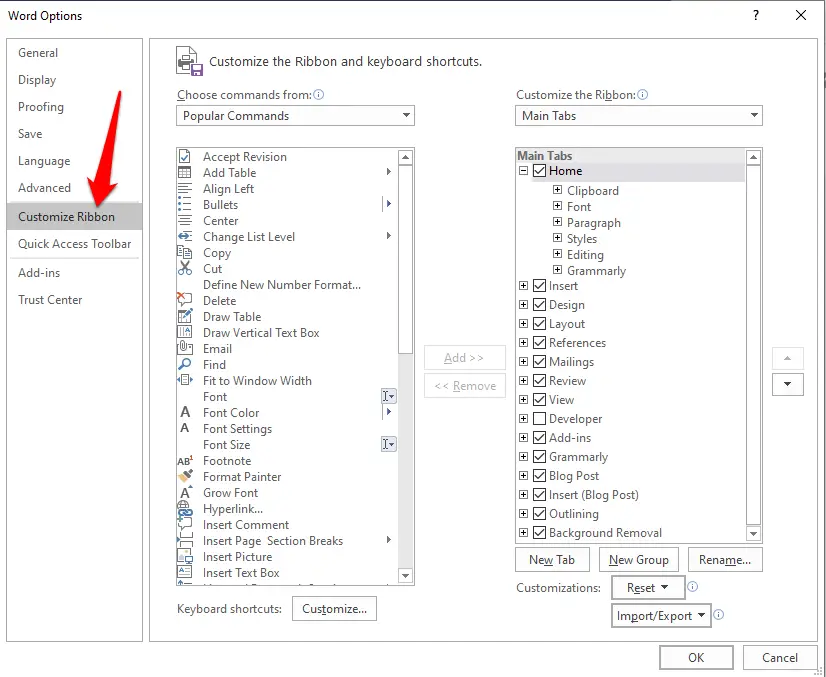Open the Reset customizations dropdown
826x677 pixels.
648,587
